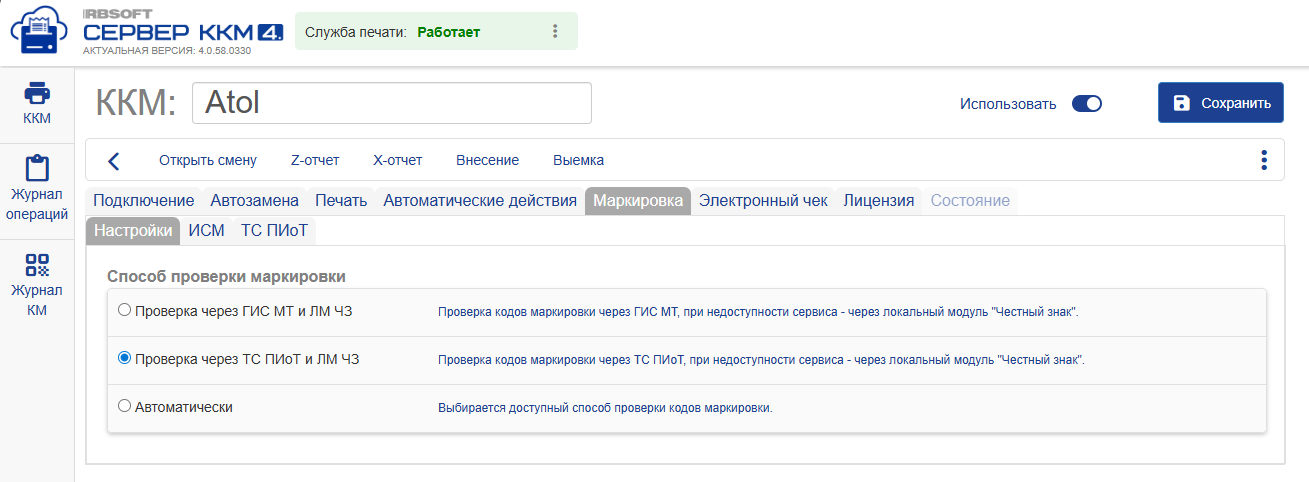The image size is (1309, 482).
Task: Open the Печать tab
Action: click(341, 201)
